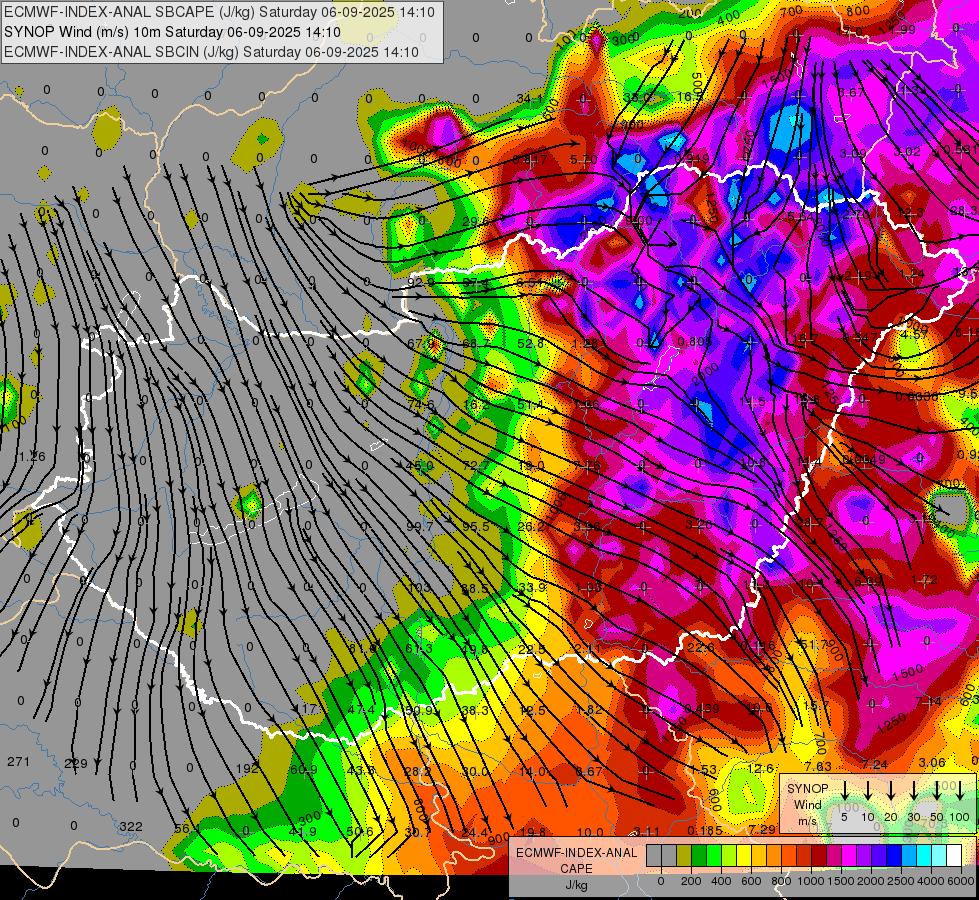Click the '7.63' value on the map
The width and height of the screenshot is (979, 900).
pos(818,766)
